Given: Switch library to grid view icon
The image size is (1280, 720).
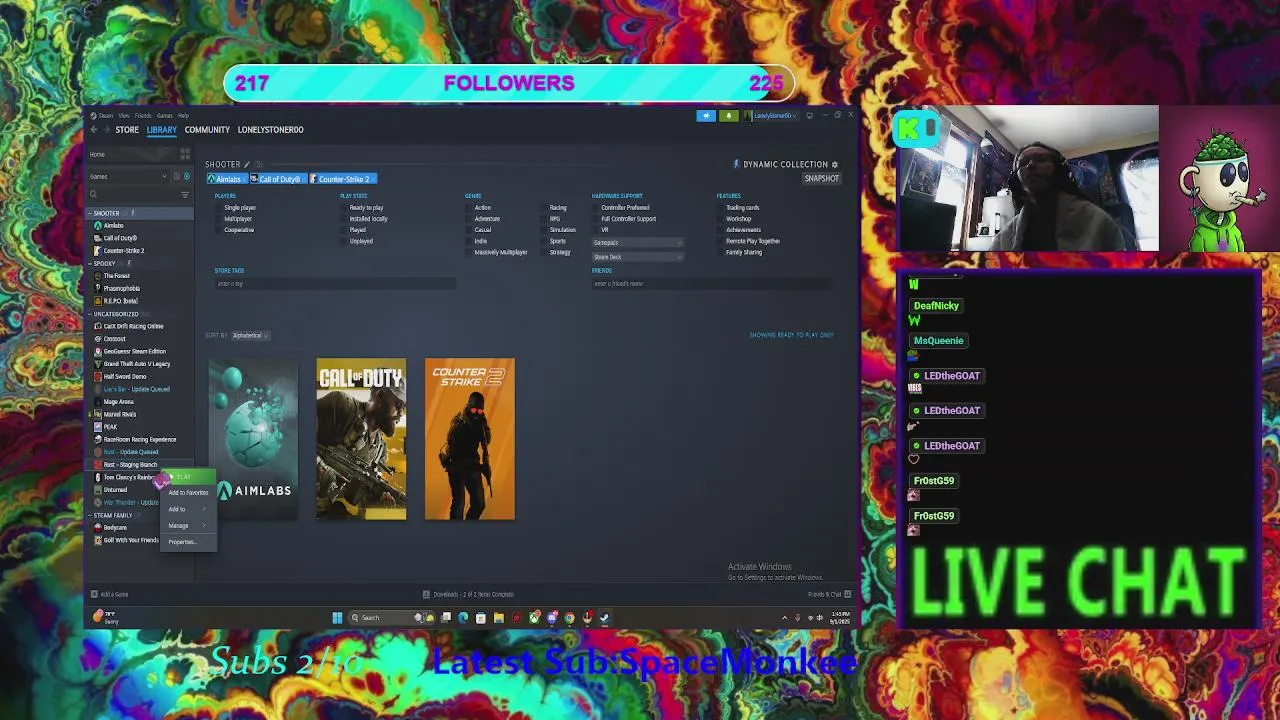Looking at the screenshot, I should click(185, 154).
